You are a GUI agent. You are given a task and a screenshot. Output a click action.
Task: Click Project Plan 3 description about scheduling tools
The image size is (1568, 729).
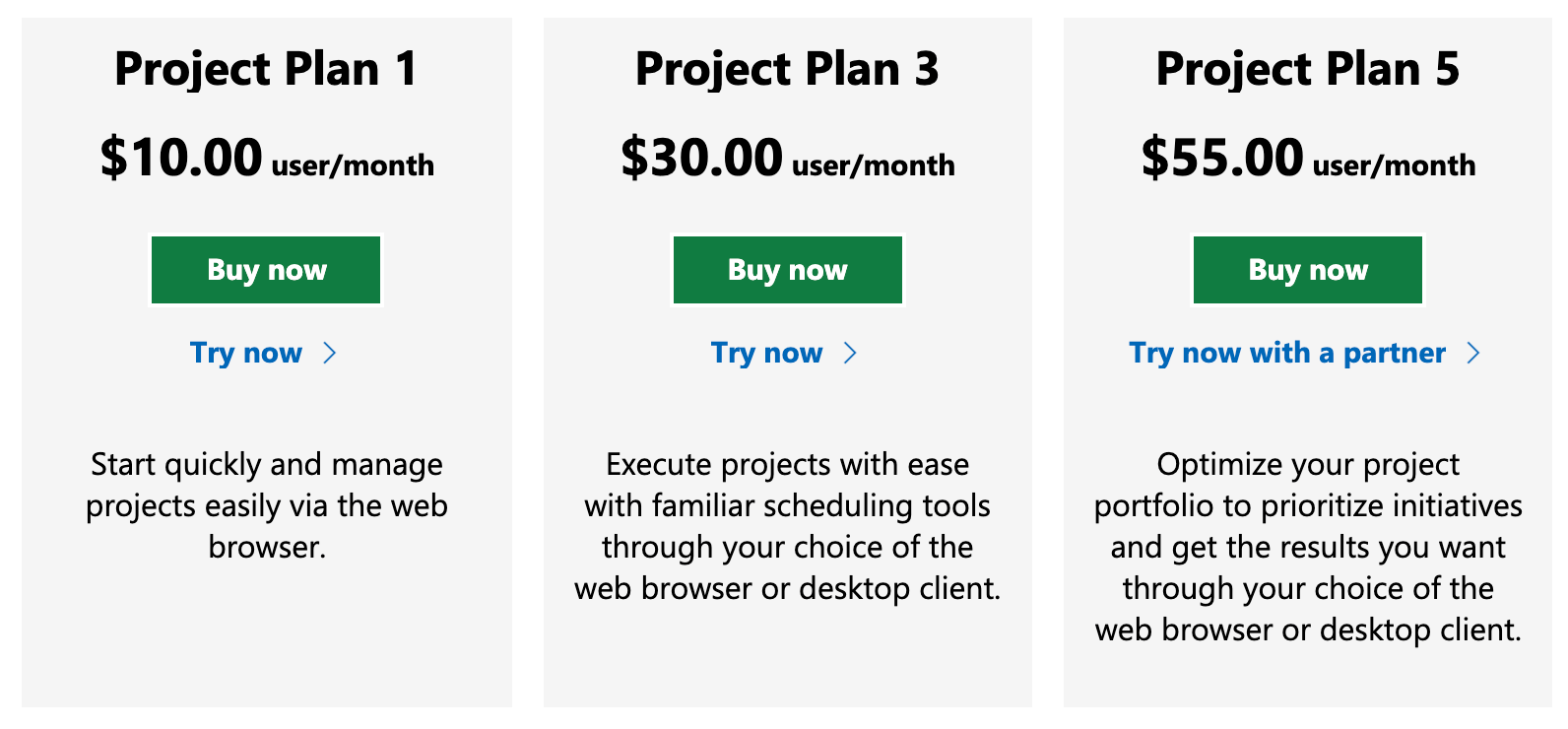pos(787,526)
